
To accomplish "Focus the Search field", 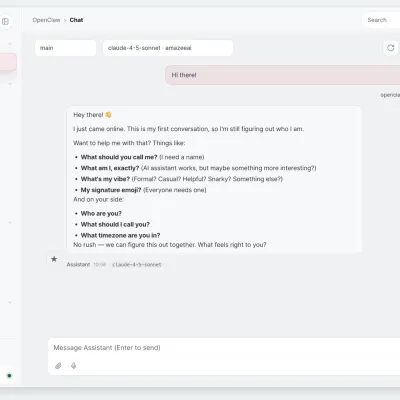I will click(381, 20).
